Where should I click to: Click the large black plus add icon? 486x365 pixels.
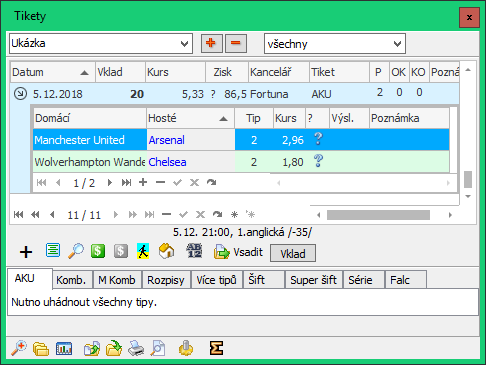click(26, 252)
